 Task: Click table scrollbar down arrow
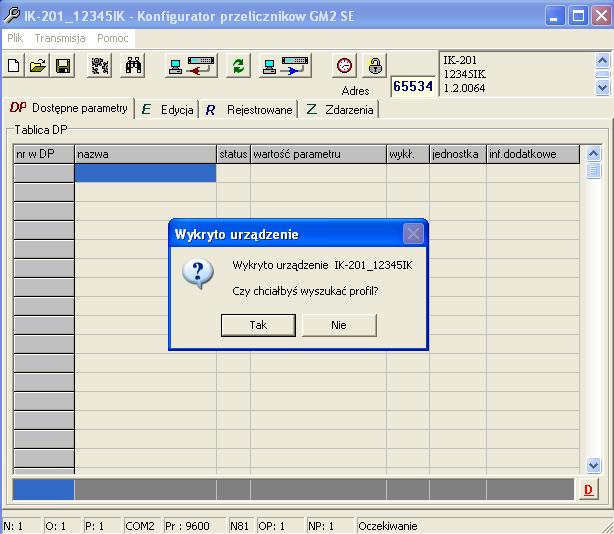click(593, 465)
